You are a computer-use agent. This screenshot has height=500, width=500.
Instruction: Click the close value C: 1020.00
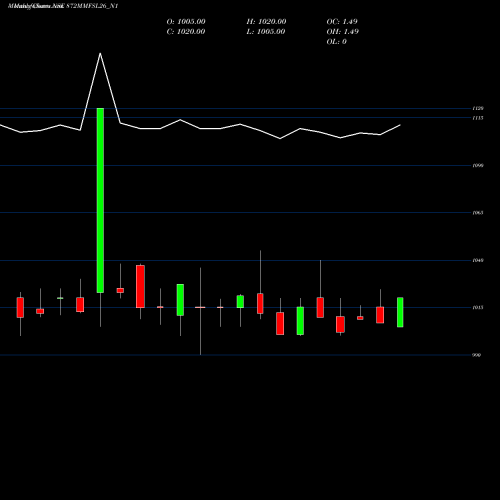(186, 32)
